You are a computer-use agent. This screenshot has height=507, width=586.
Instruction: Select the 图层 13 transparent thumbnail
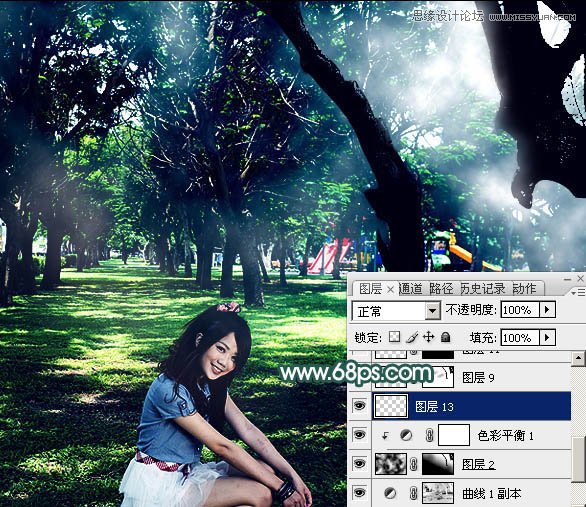391,406
